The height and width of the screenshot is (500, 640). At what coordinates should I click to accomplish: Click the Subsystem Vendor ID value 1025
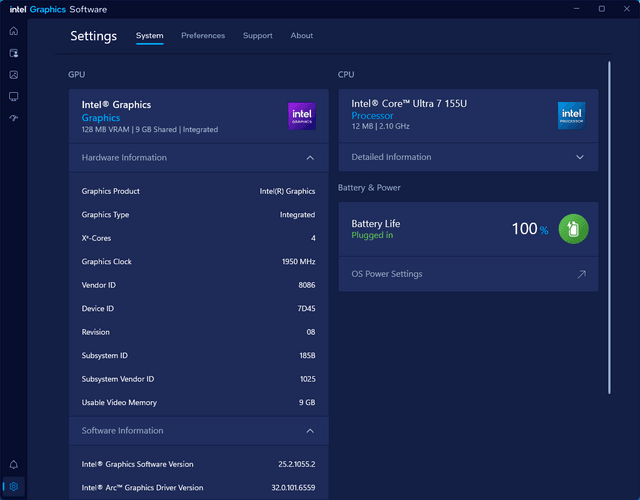[308, 379]
